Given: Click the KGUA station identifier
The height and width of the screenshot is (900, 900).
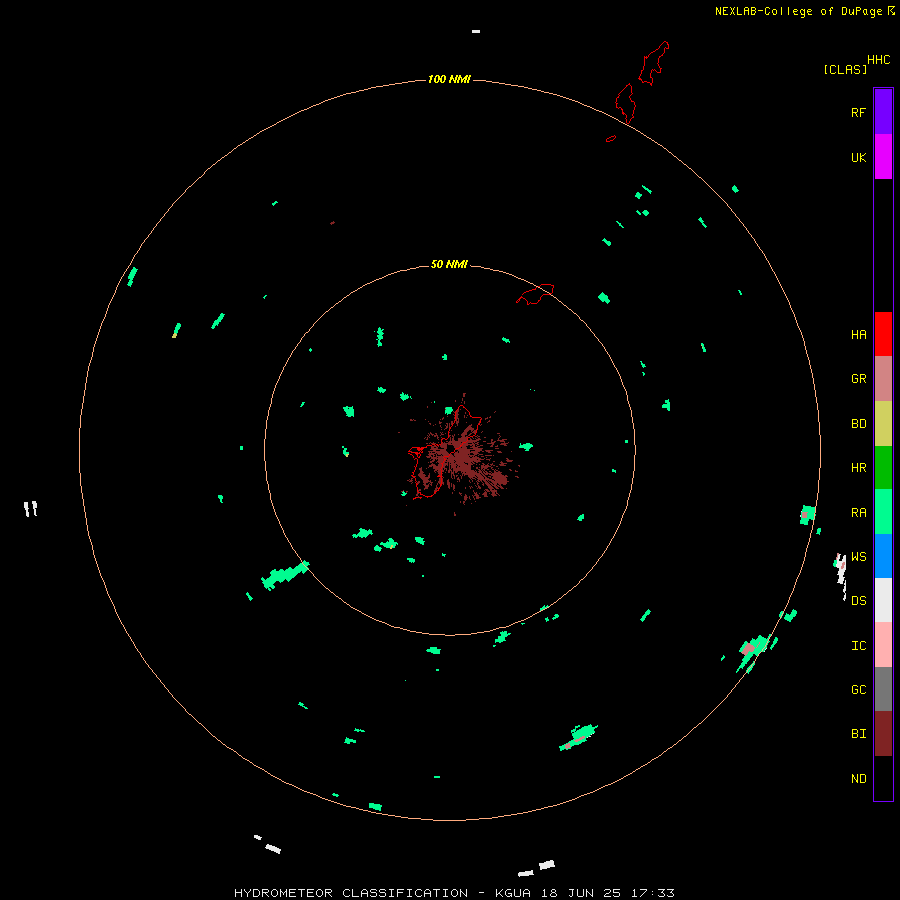Looking at the screenshot, I should pos(513,893).
